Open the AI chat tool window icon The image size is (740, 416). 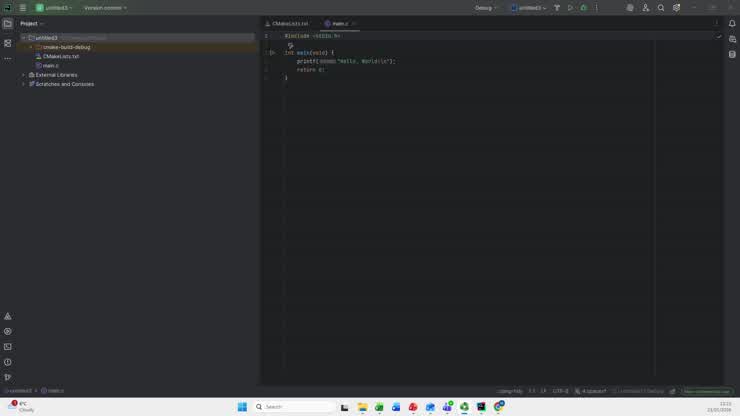732,39
